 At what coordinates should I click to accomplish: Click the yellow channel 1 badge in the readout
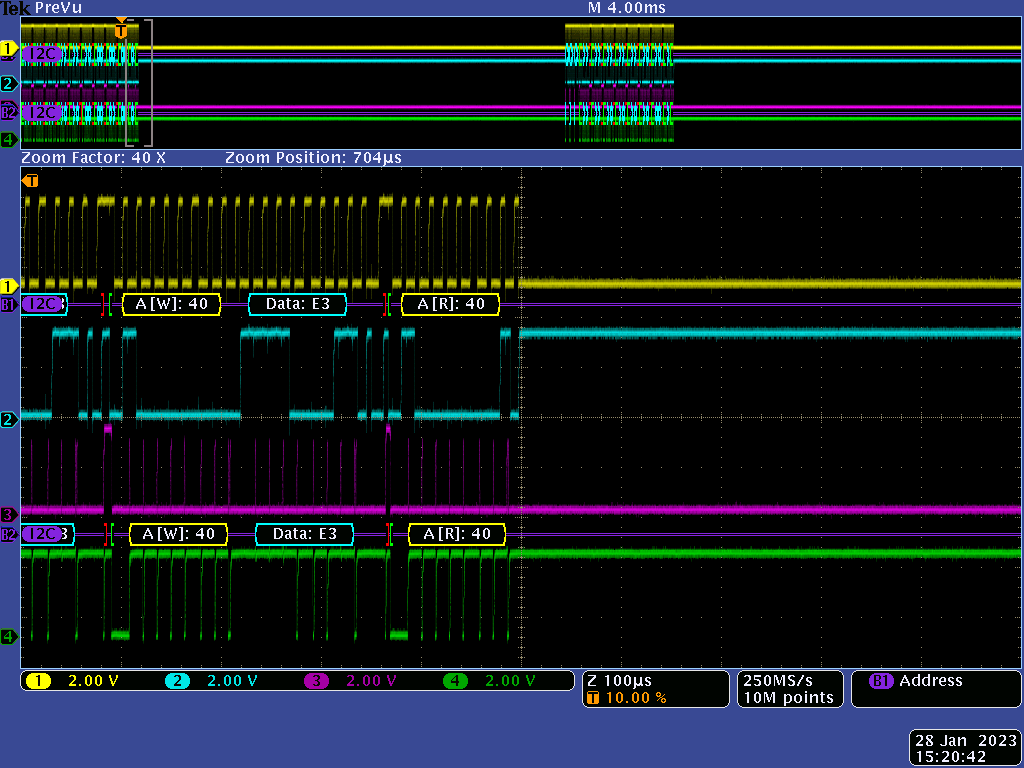click(39, 681)
